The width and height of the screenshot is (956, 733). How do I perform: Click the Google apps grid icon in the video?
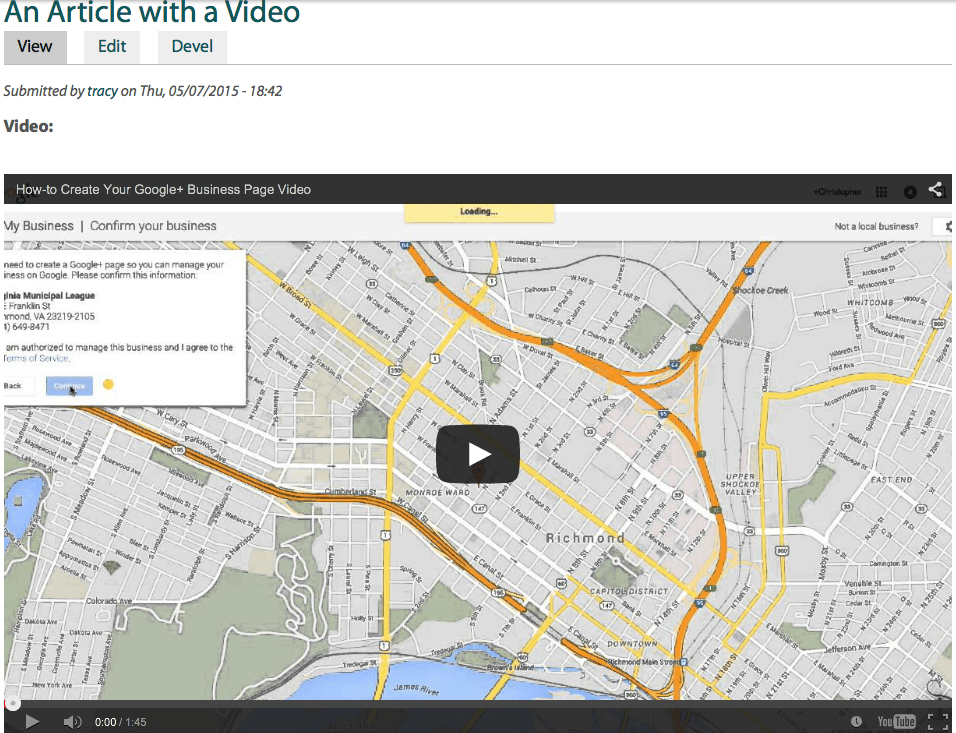[881, 191]
